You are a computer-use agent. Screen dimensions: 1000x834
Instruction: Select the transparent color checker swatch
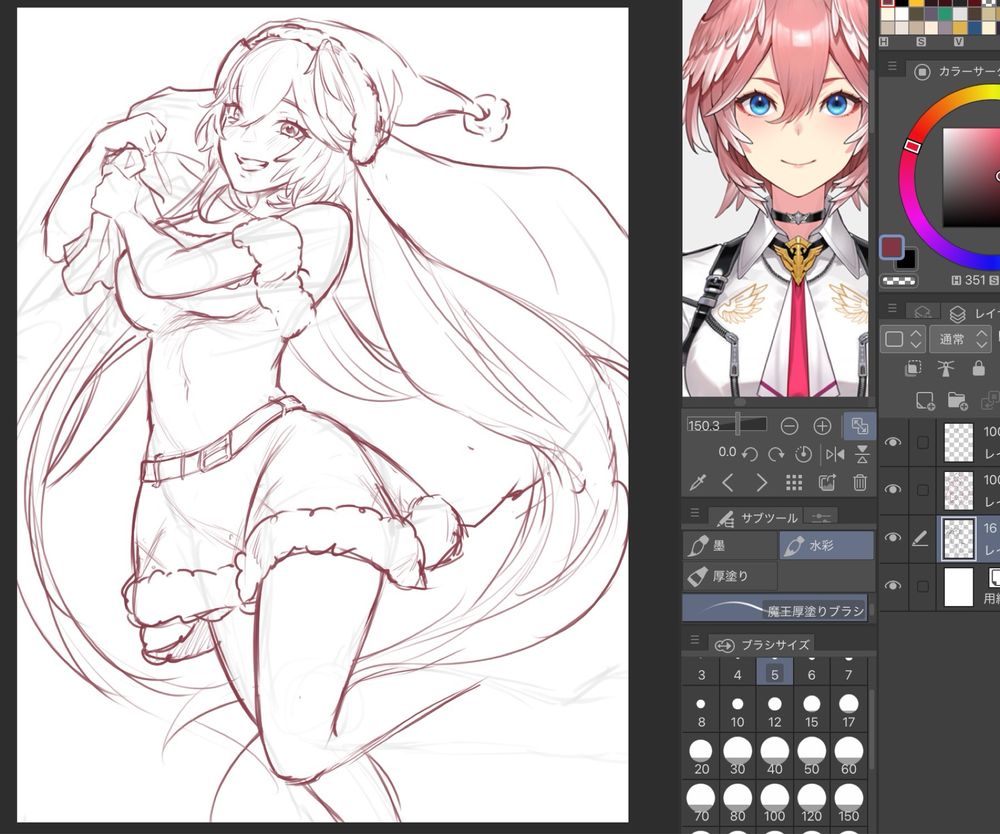898,280
